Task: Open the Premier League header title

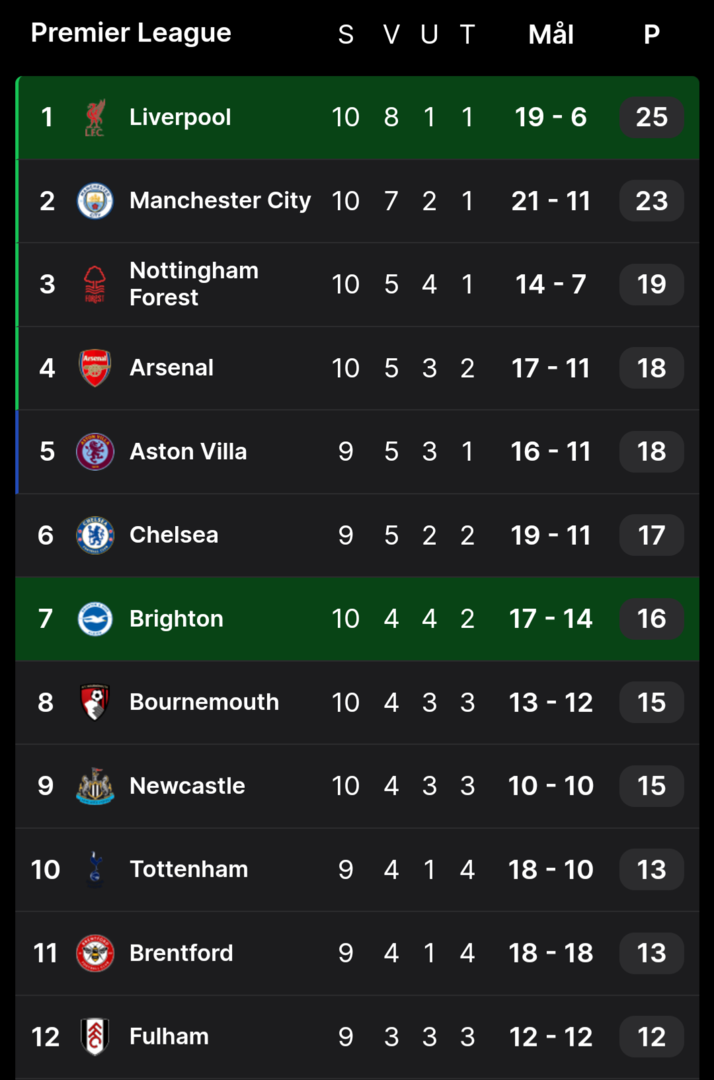Action: [131, 33]
